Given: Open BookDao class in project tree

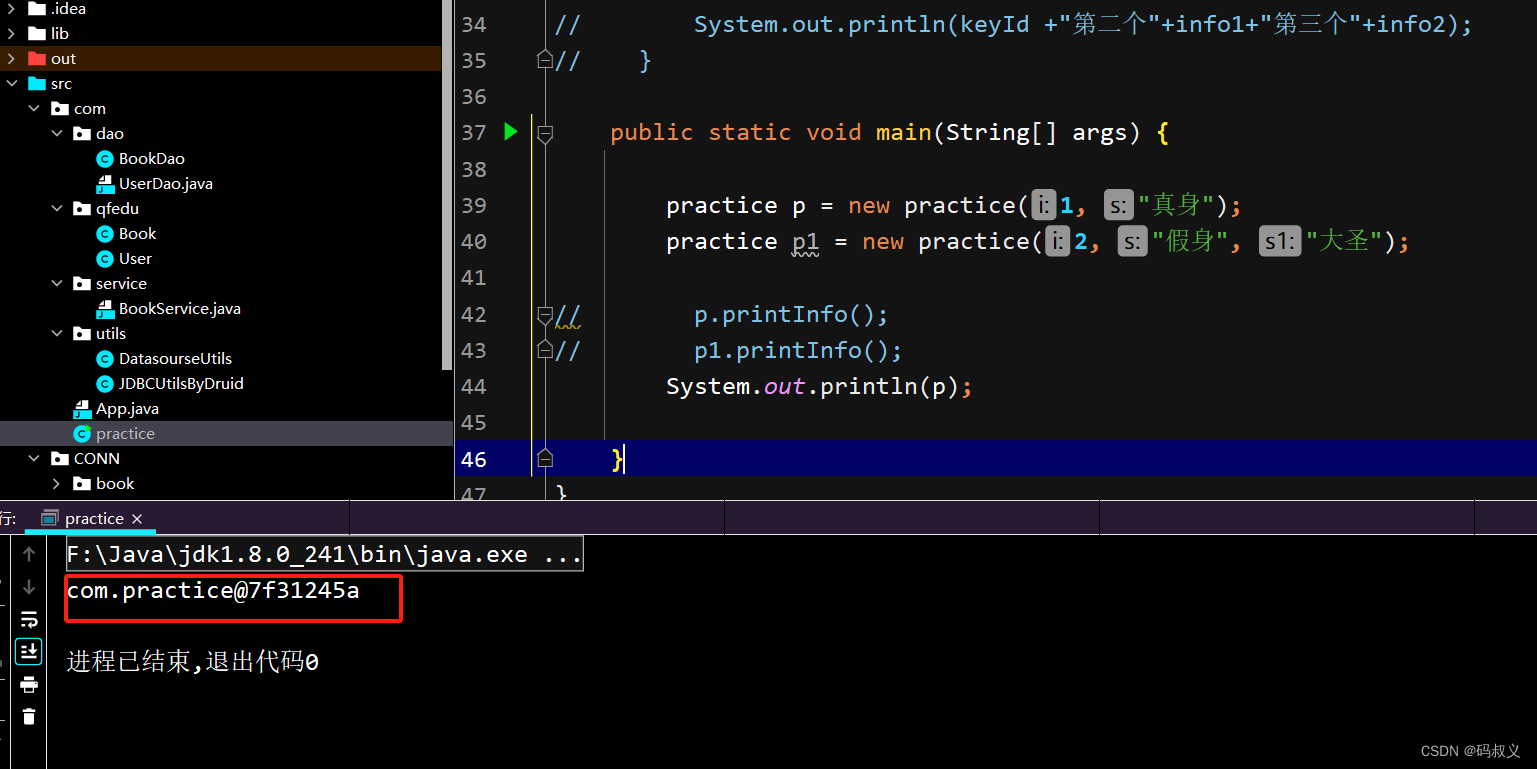Looking at the screenshot, I should [x=151, y=159].
